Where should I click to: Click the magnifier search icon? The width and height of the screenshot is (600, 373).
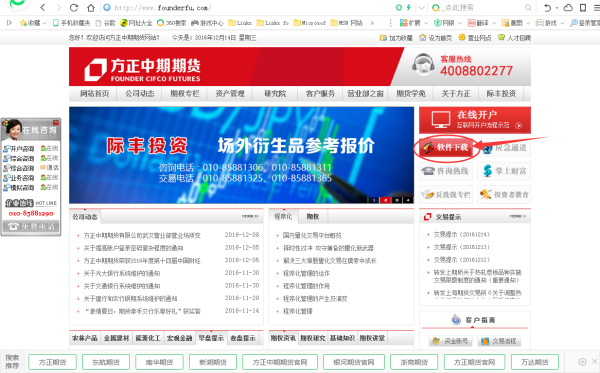[x=528, y=8]
